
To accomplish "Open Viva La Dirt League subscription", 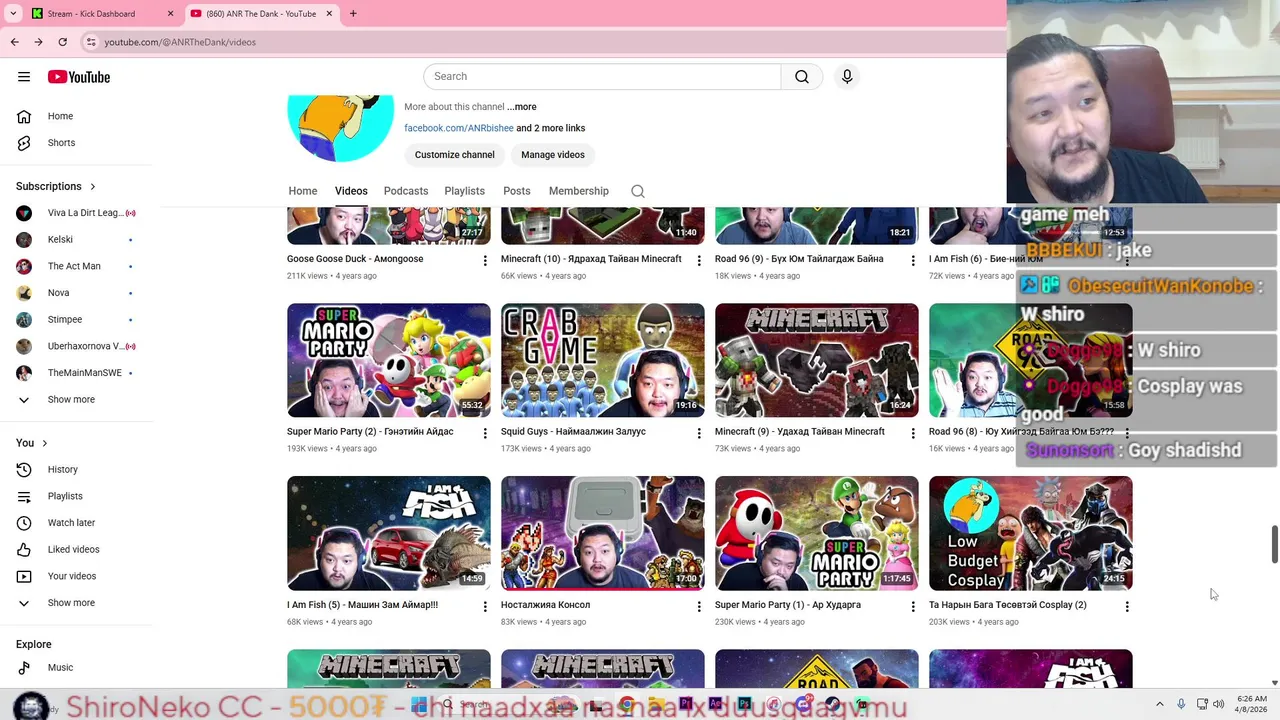I will click(x=78, y=213).
